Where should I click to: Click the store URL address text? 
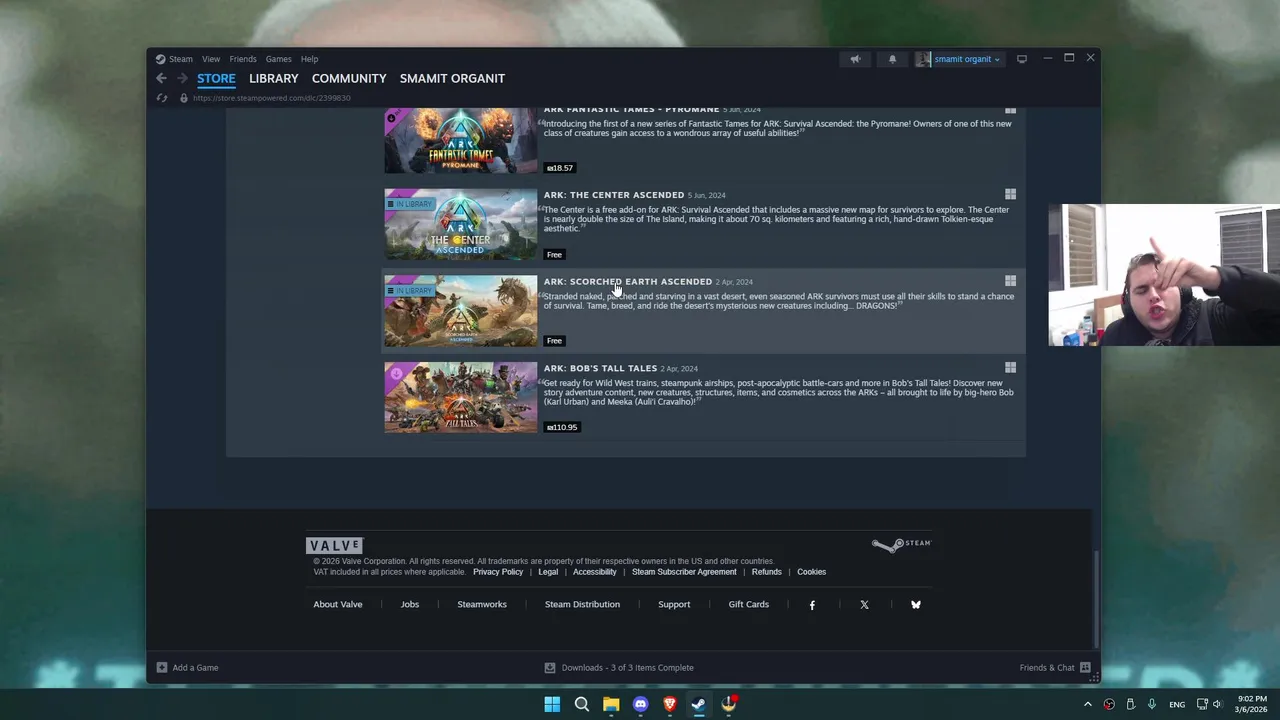pyautogui.click(x=272, y=98)
